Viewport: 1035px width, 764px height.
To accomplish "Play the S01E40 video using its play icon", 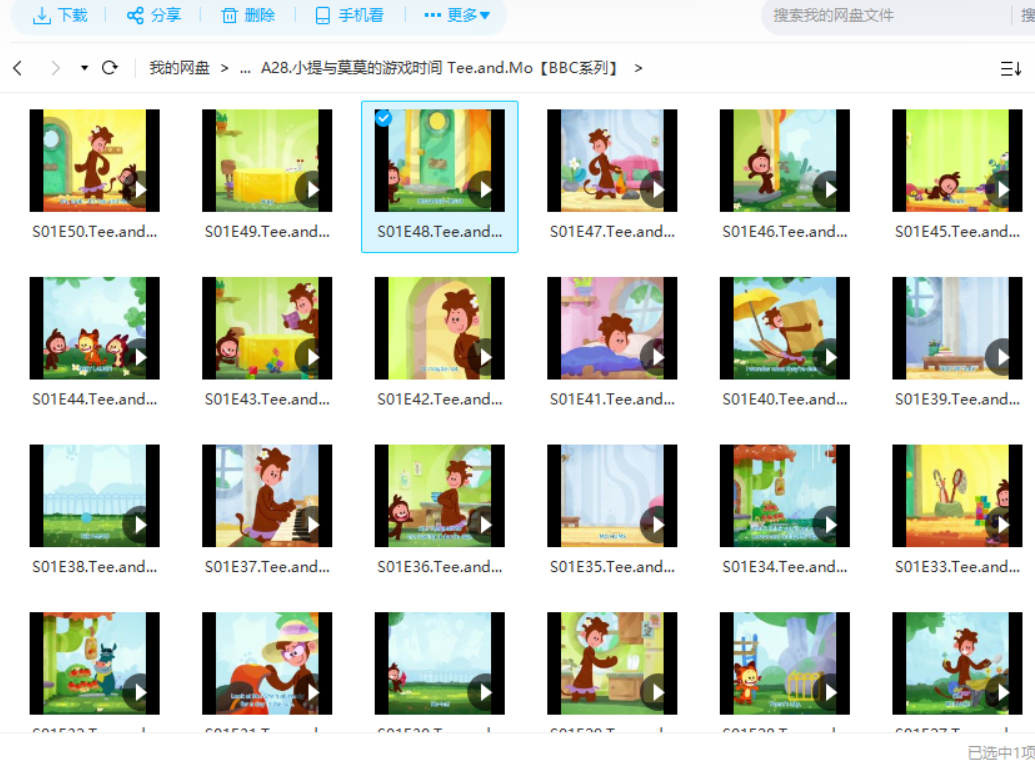I will (x=830, y=357).
